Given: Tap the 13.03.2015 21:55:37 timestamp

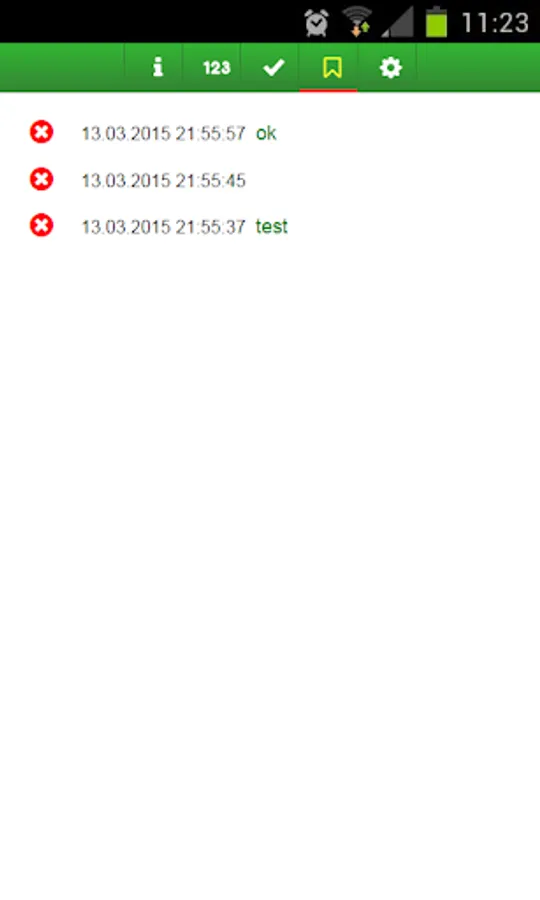Looking at the screenshot, I should (x=164, y=227).
